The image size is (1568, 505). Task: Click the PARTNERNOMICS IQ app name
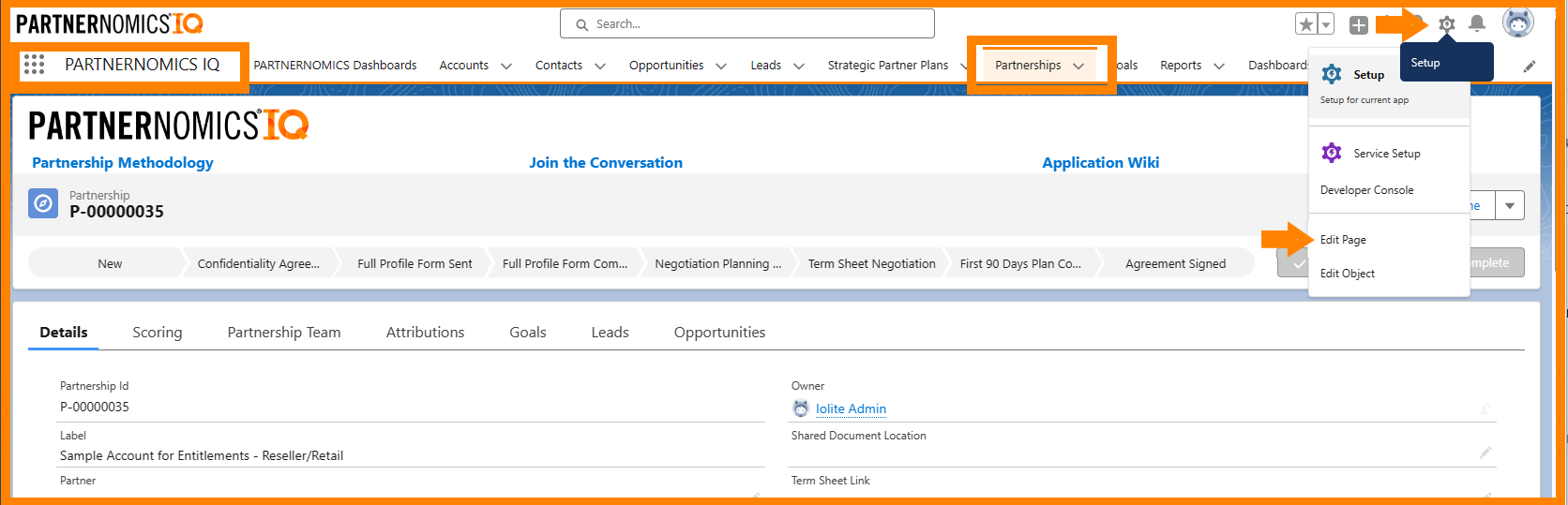click(x=142, y=65)
